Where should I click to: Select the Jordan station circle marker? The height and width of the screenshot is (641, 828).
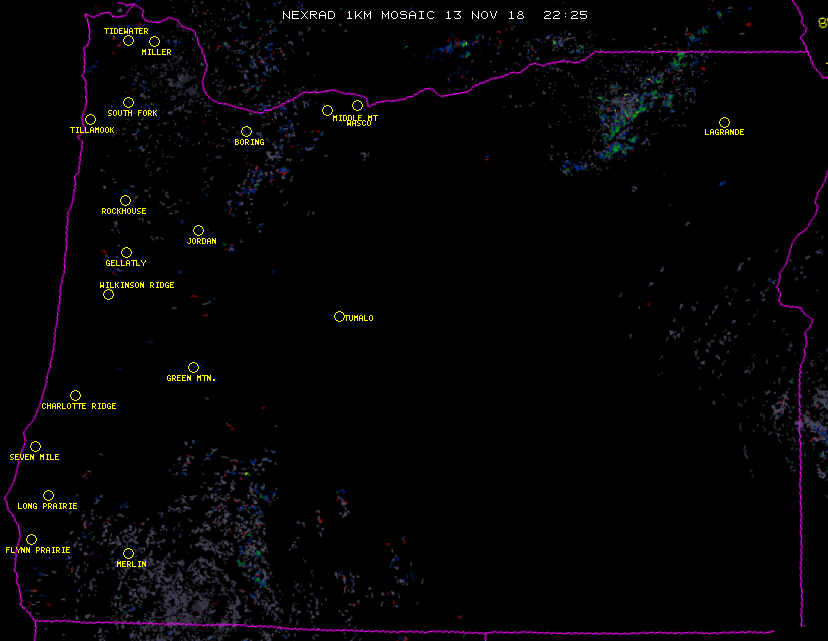click(x=198, y=230)
